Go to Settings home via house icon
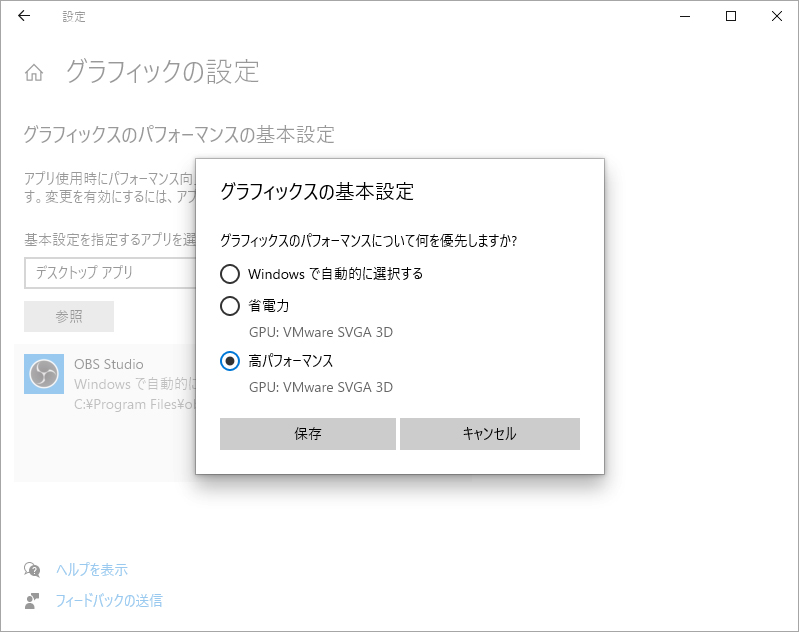Viewport: 799px width, 632px height. [34, 73]
